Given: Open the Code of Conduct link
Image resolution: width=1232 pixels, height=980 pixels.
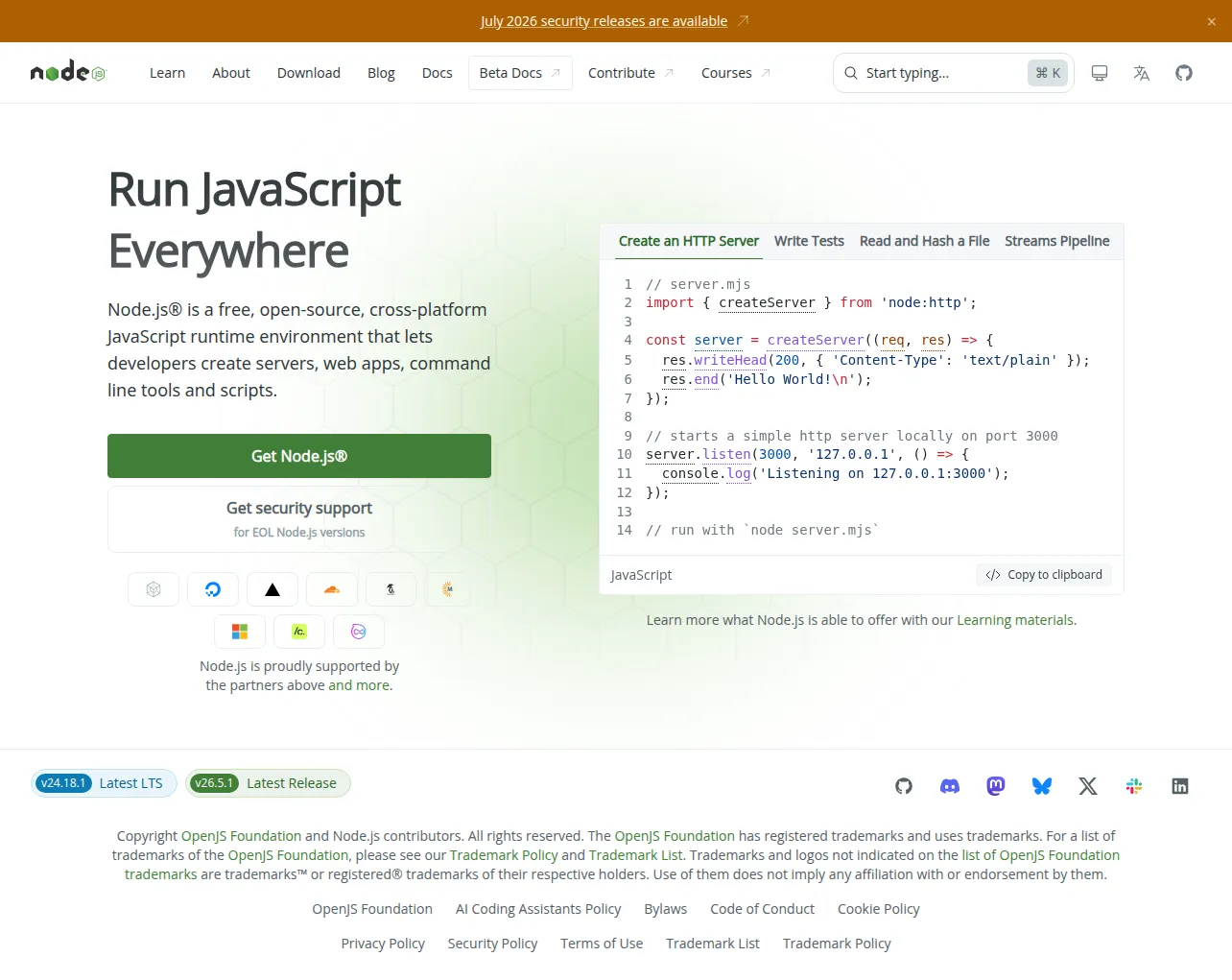Looking at the screenshot, I should pyautogui.click(x=762, y=909).
